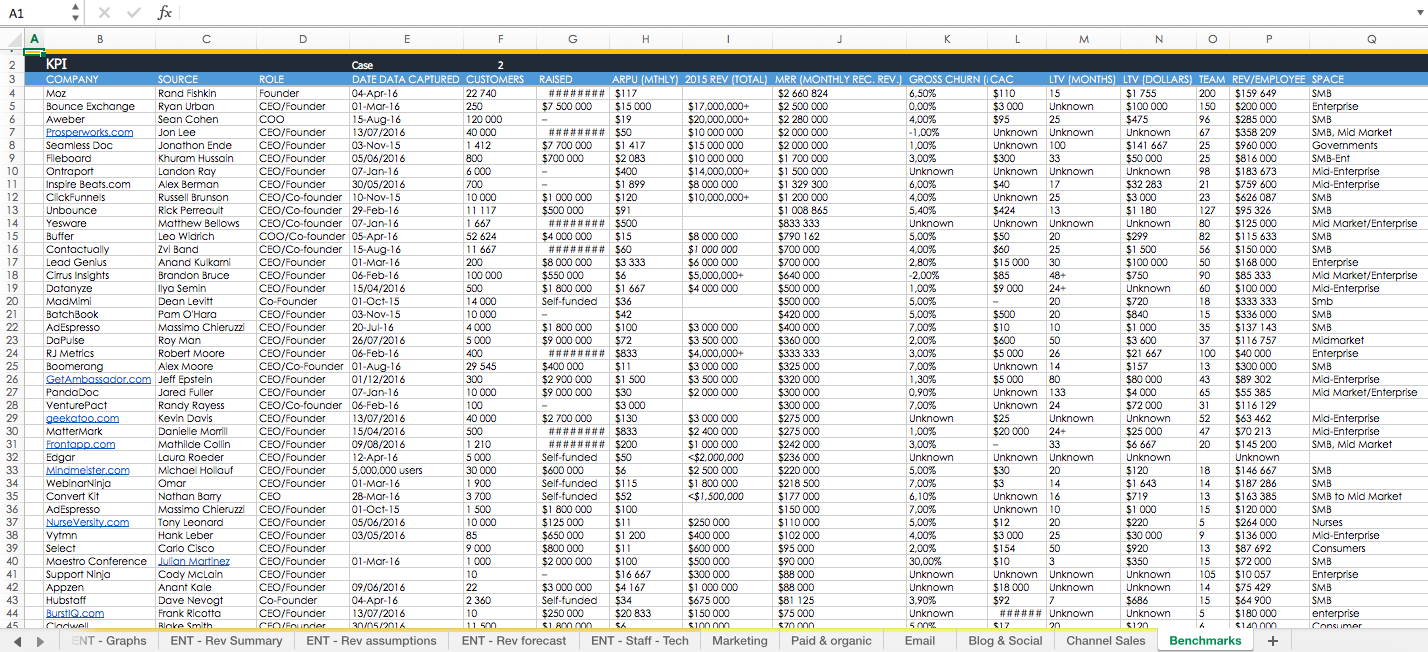Click the Mindmeister.com hyperlink
The image size is (1428, 652).
click(88, 470)
